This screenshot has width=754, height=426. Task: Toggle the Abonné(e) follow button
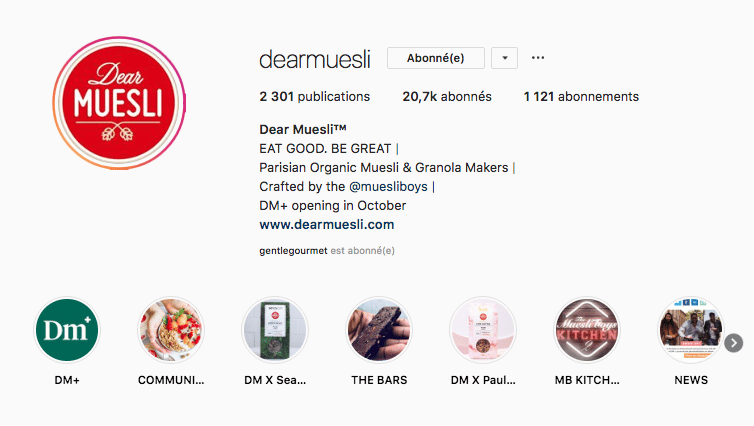436,58
